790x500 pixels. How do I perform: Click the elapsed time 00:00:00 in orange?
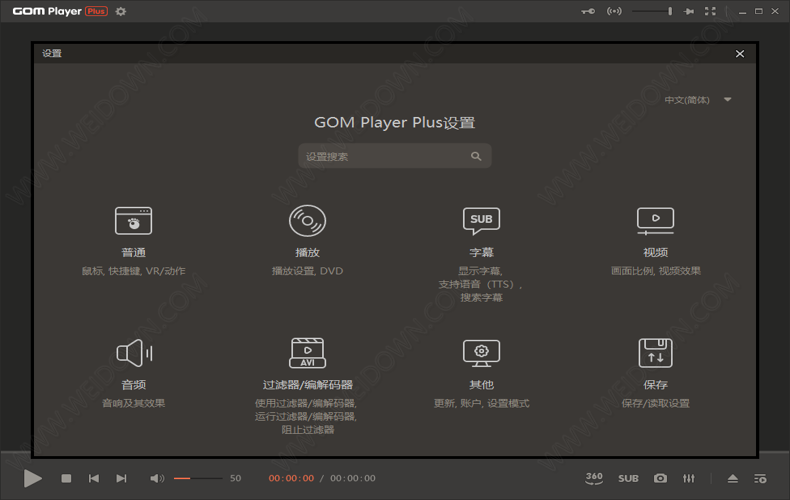click(x=291, y=478)
